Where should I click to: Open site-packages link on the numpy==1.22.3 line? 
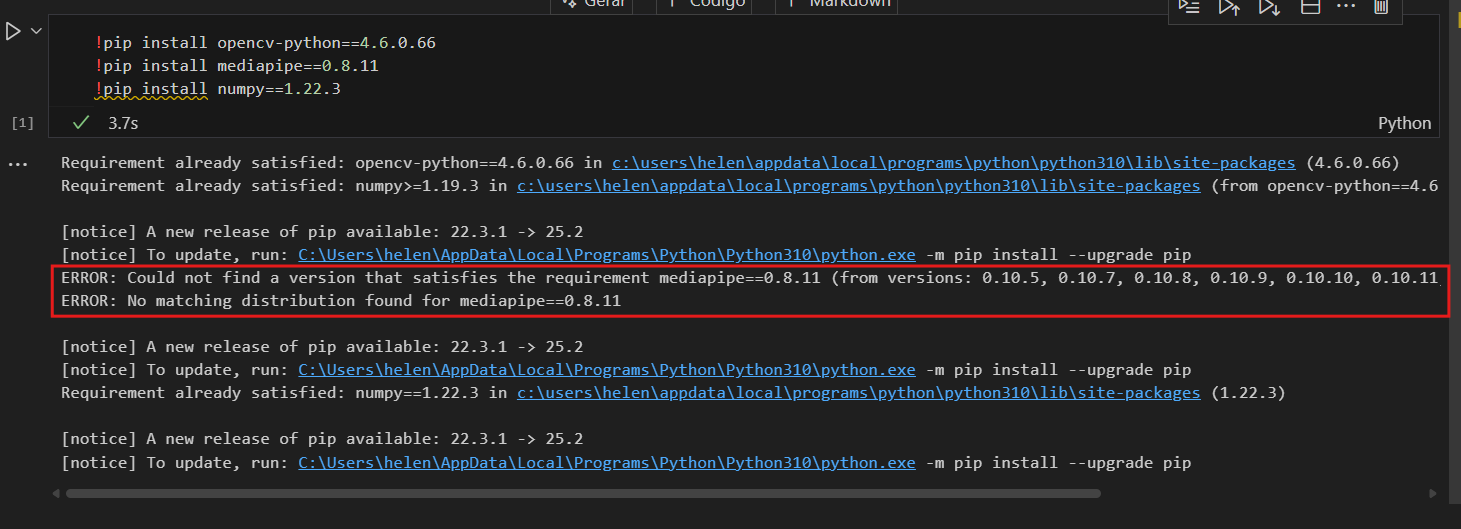(x=858, y=393)
